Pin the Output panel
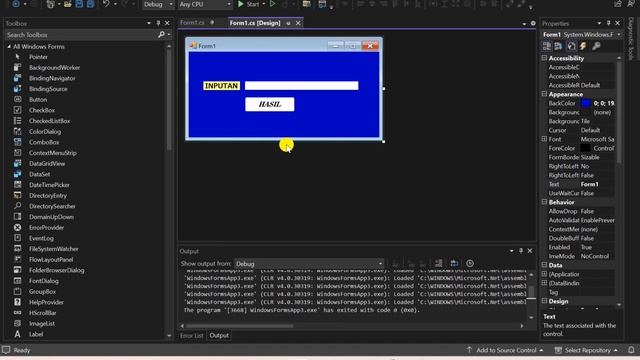 [521, 251]
